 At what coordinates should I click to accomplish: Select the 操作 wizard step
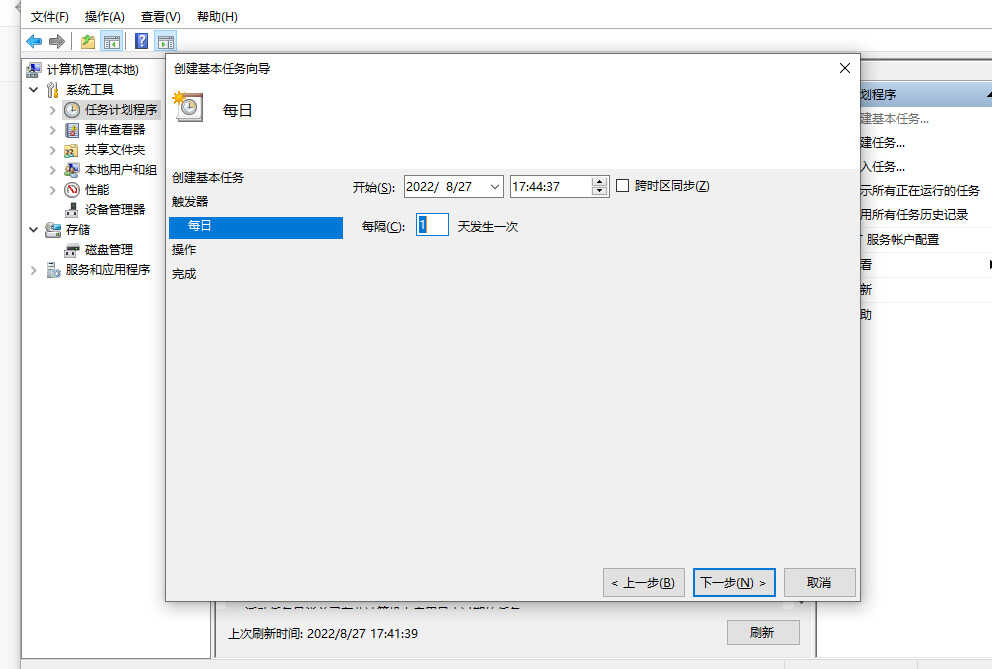tap(184, 250)
